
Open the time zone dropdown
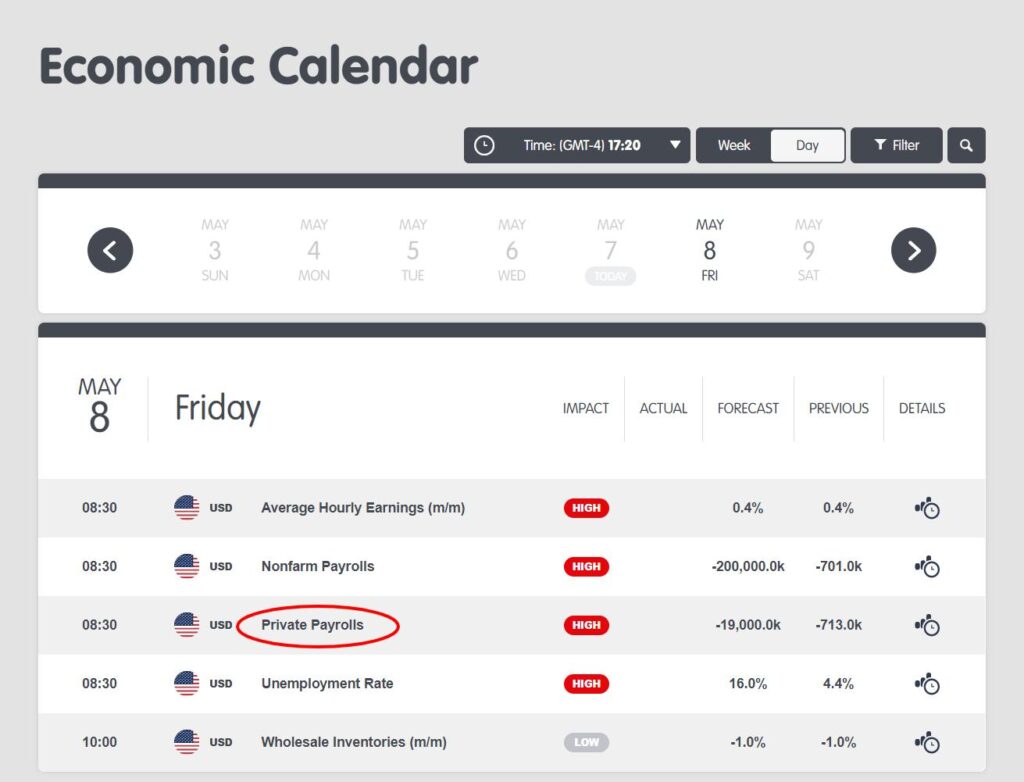pos(675,145)
